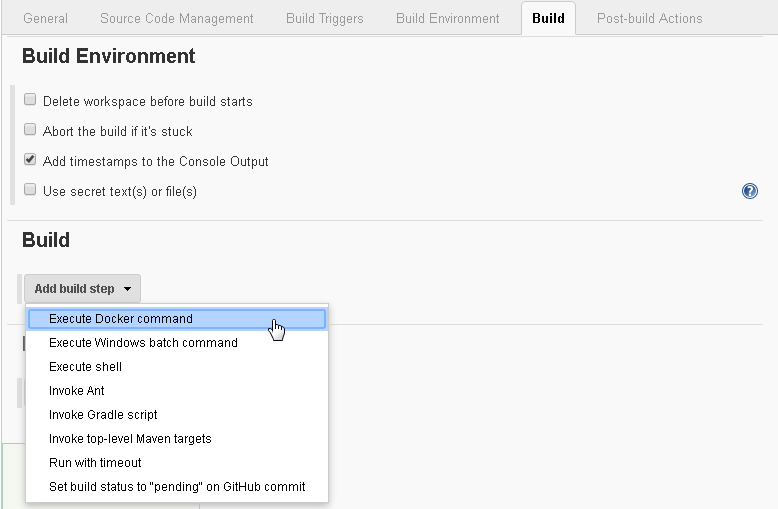The image size is (778, 509).
Task: Open the Source Code Management tab
Action: coord(177,18)
